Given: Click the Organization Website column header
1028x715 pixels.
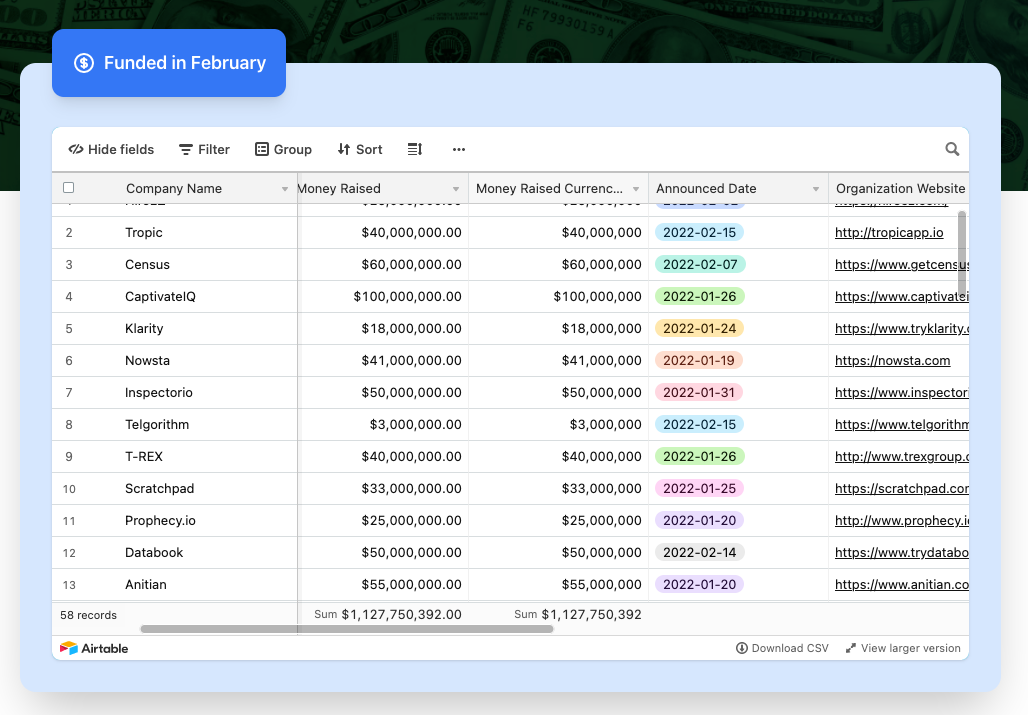Looking at the screenshot, I should (899, 188).
